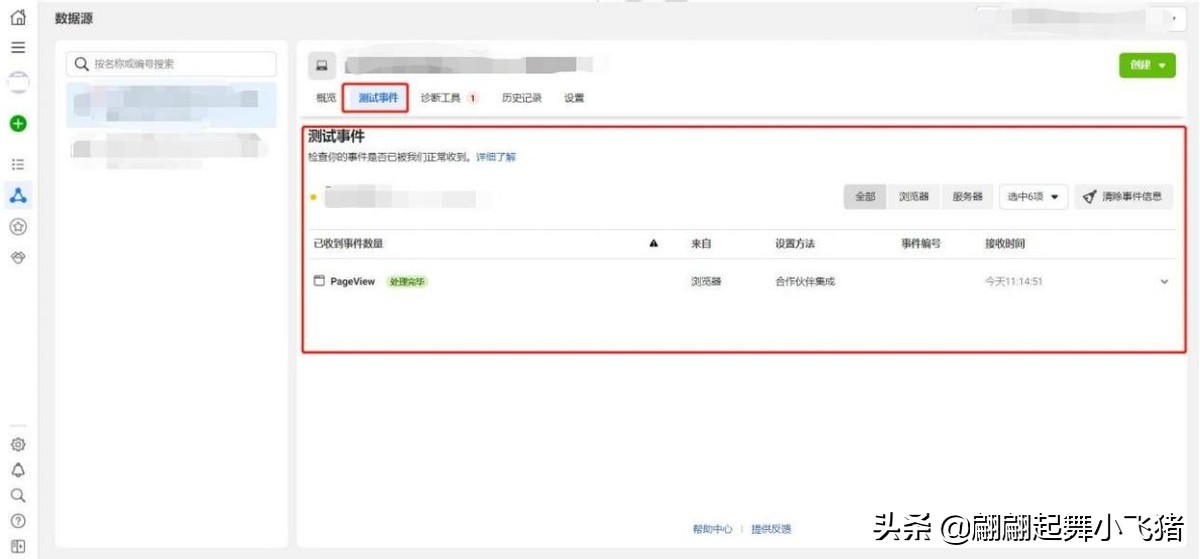Image resolution: width=1200 pixels, height=559 pixels.
Task: Switch to the 概览 tab
Action: (326, 98)
